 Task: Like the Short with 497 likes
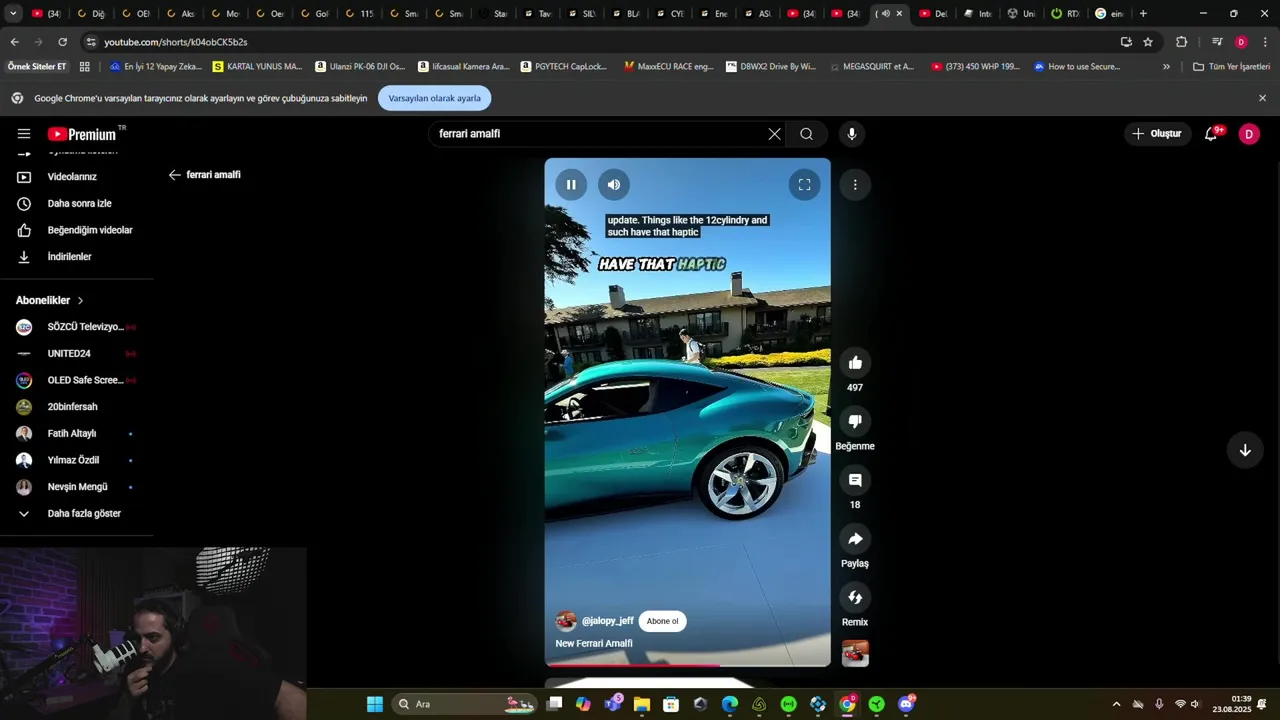(855, 363)
